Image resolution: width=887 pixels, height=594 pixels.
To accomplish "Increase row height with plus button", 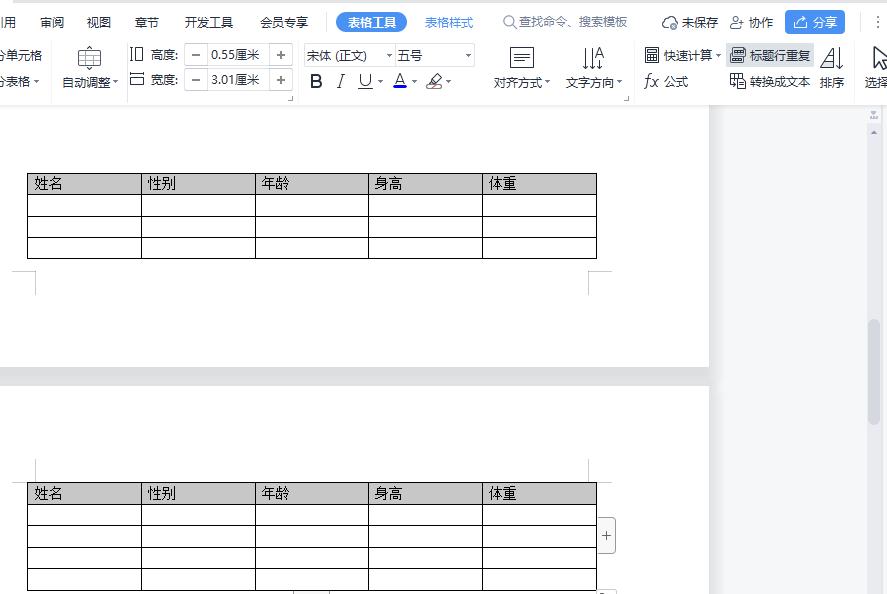I will pyautogui.click(x=281, y=55).
